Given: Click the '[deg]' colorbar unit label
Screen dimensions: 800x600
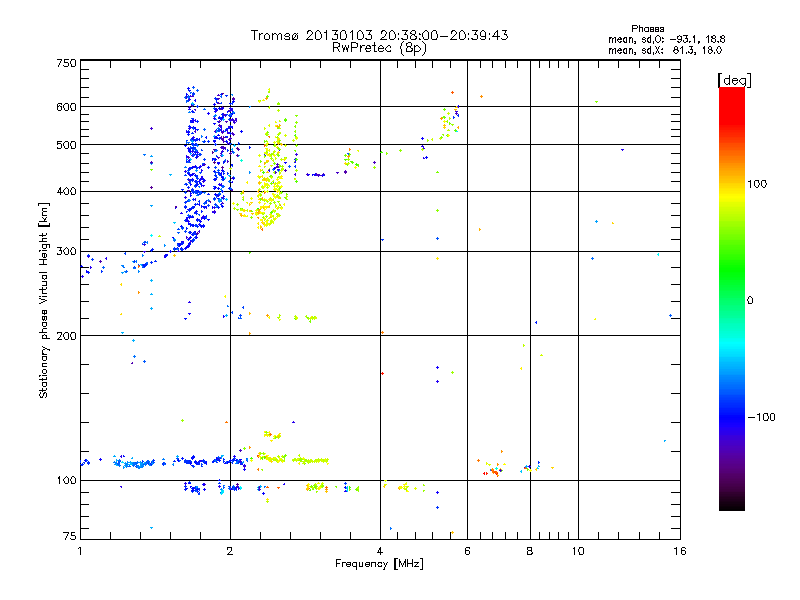Looking at the screenshot, I should (x=734, y=80).
